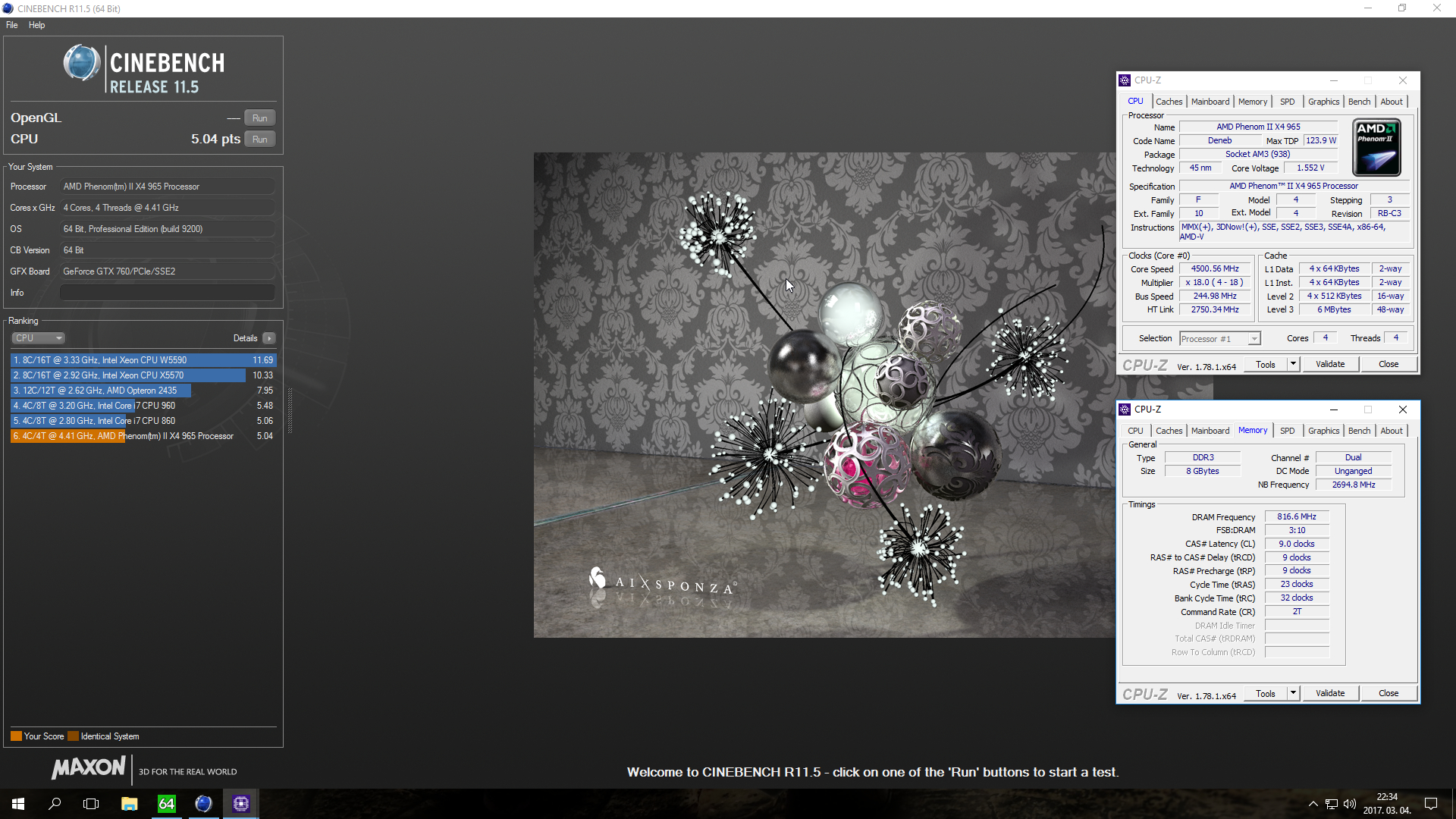
Task: Click the rendered scene preview image
Action: (x=824, y=395)
